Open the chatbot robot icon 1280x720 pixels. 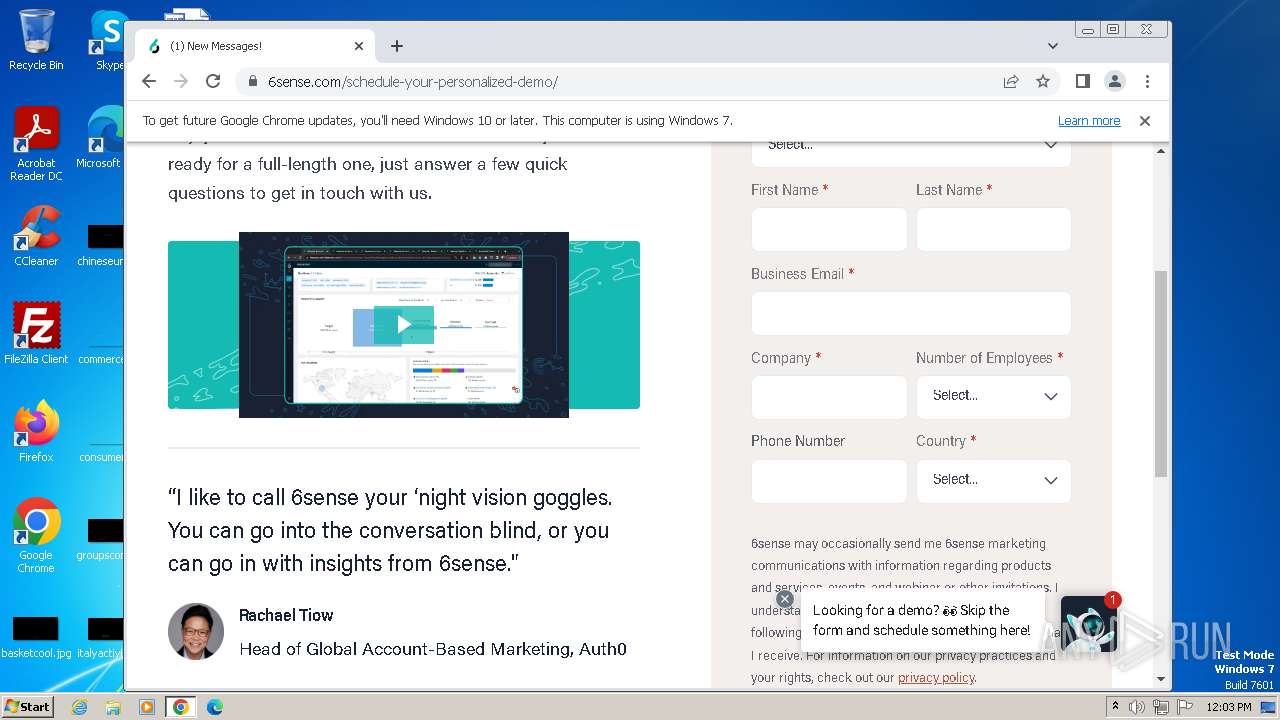[x=1089, y=624]
